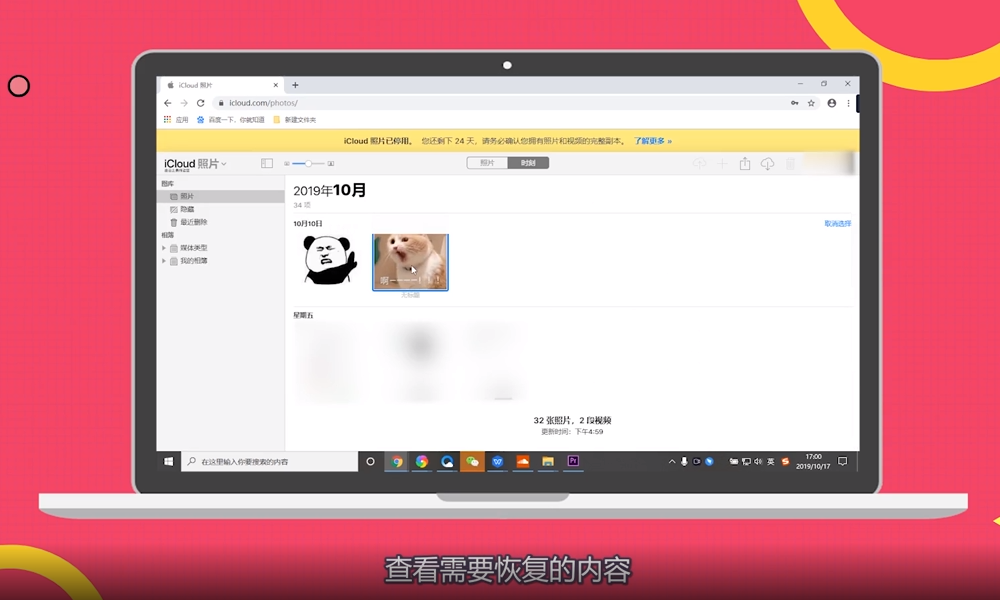Open a new browser tab
This screenshot has height=600, width=1000.
coord(295,85)
